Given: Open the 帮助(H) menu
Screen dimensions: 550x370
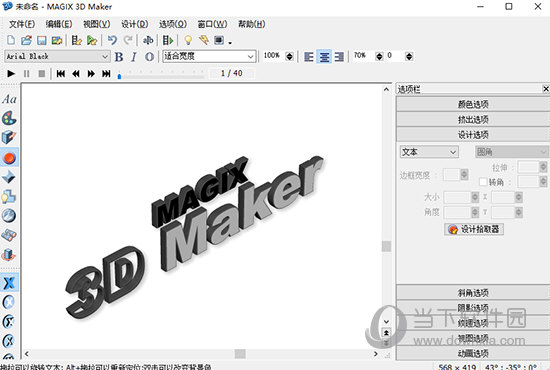Looking at the screenshot, I should 251,24.
